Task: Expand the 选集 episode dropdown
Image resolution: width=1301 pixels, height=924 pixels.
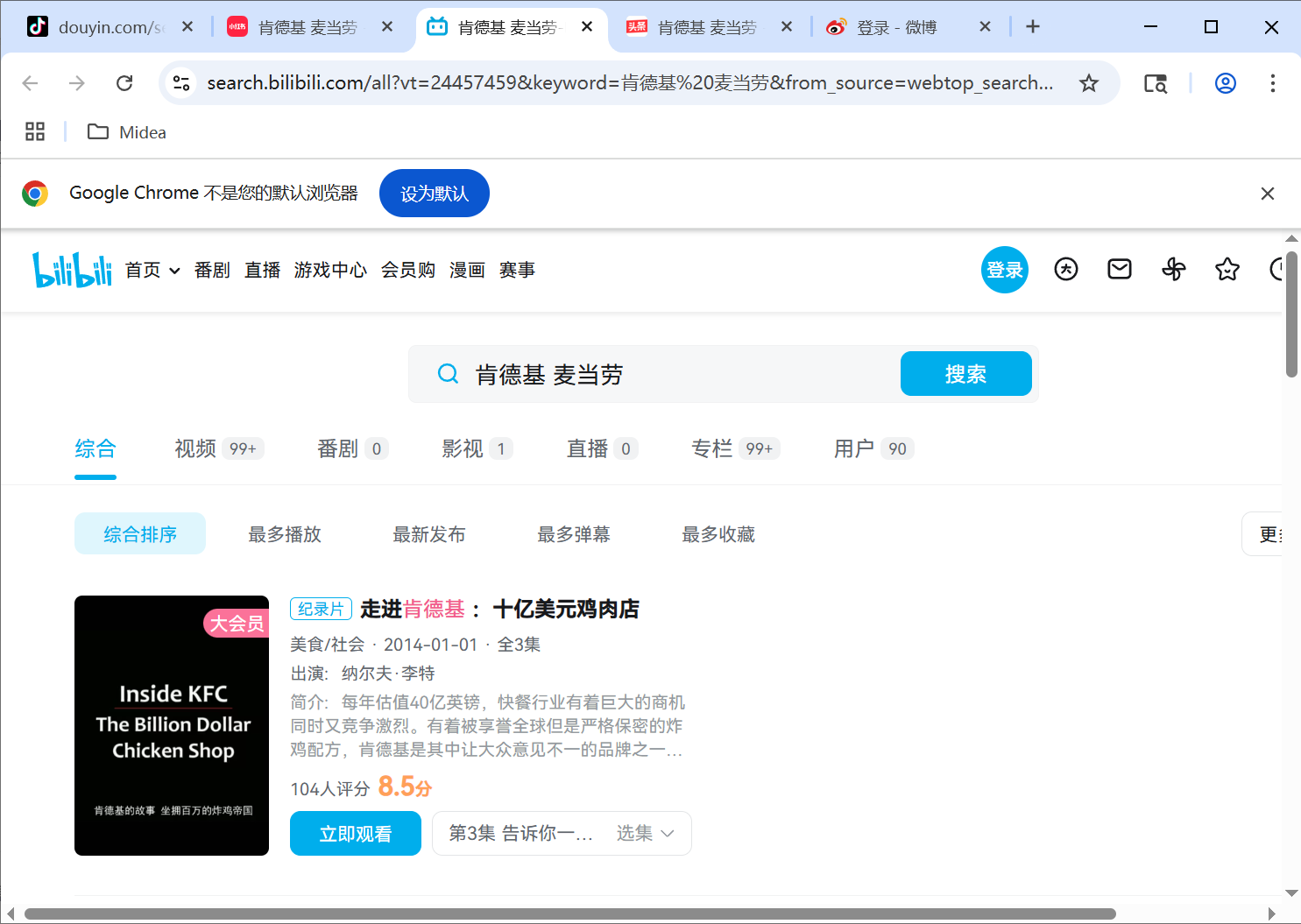Action: coord(646,833)
